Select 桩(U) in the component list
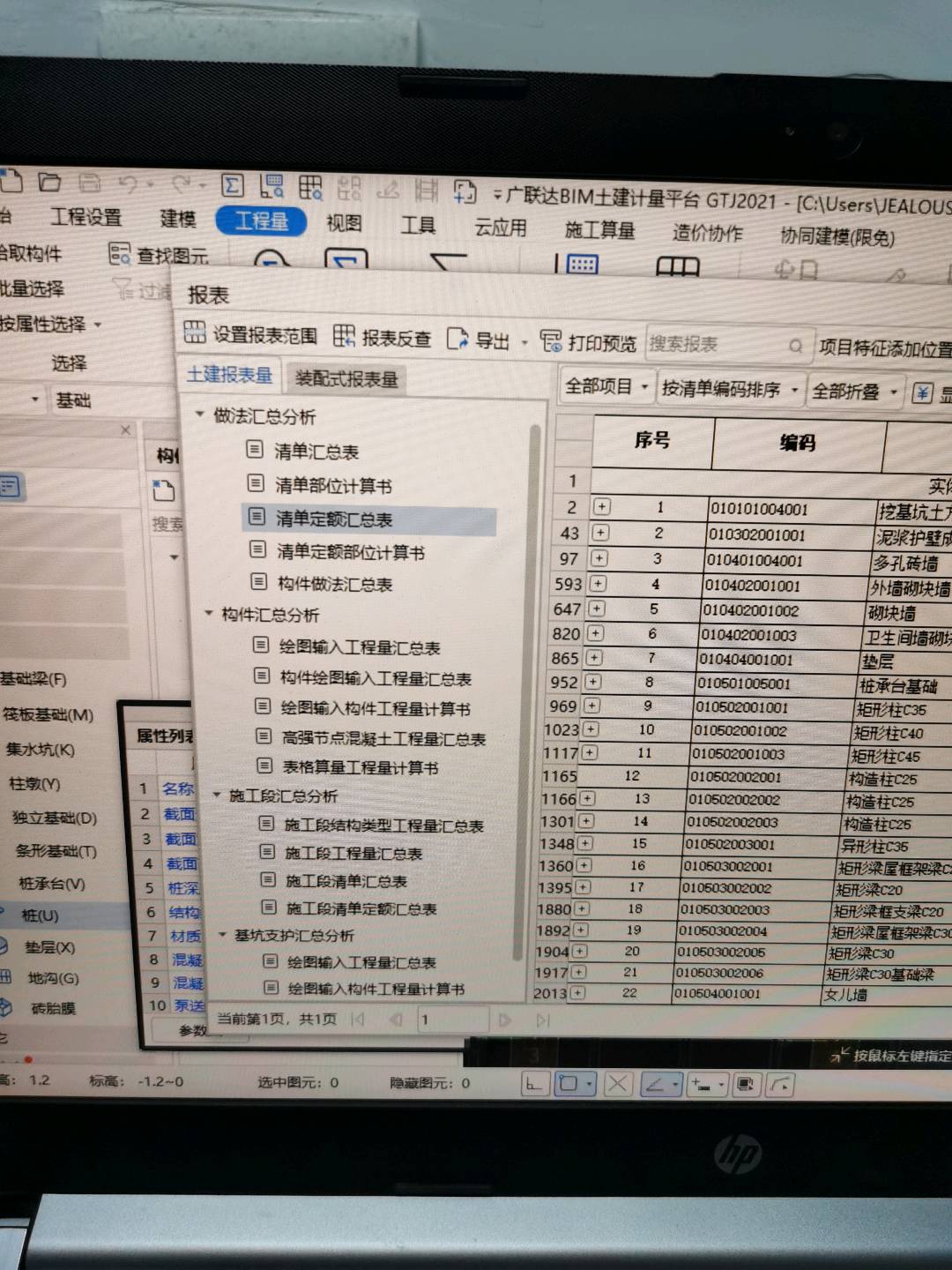Image resolution: width=952 pixels, height=1270 pixels. (x=40, y=915)
